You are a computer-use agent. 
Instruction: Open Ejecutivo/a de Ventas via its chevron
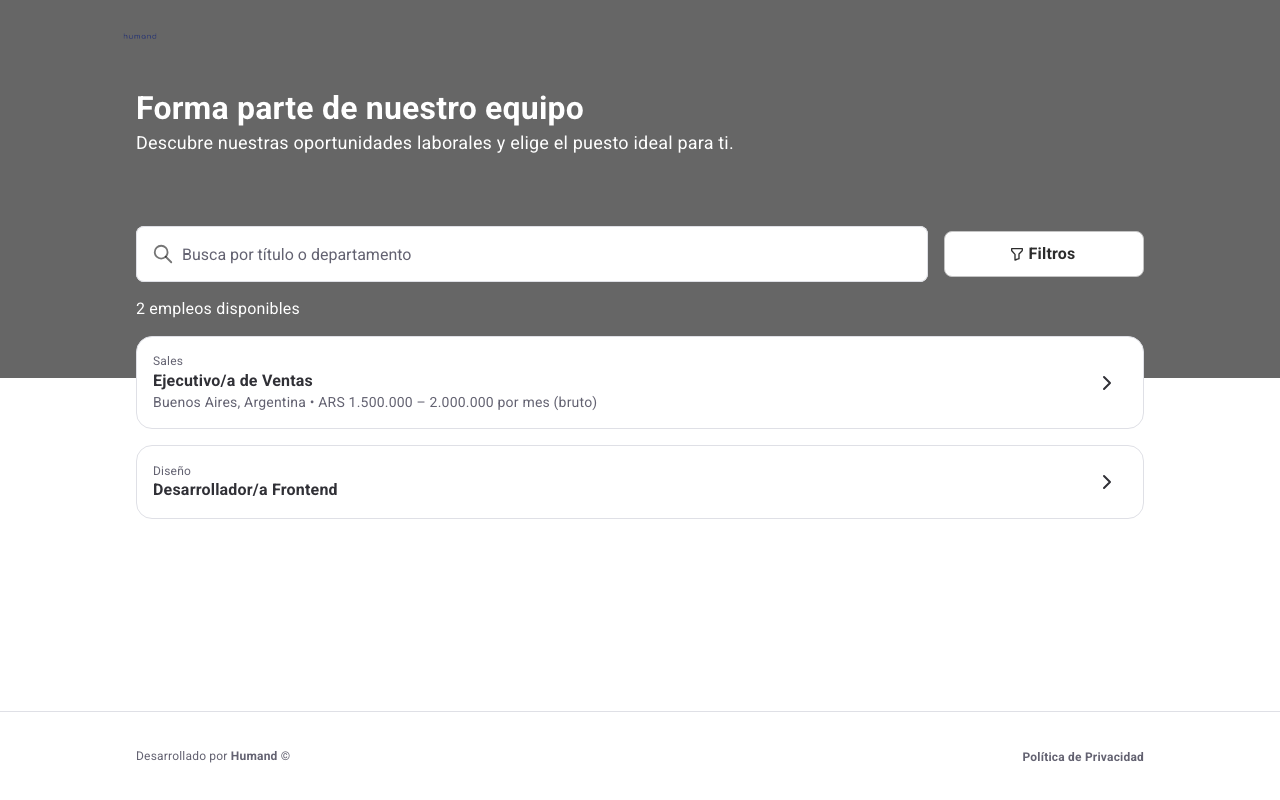pos(1107,383)
